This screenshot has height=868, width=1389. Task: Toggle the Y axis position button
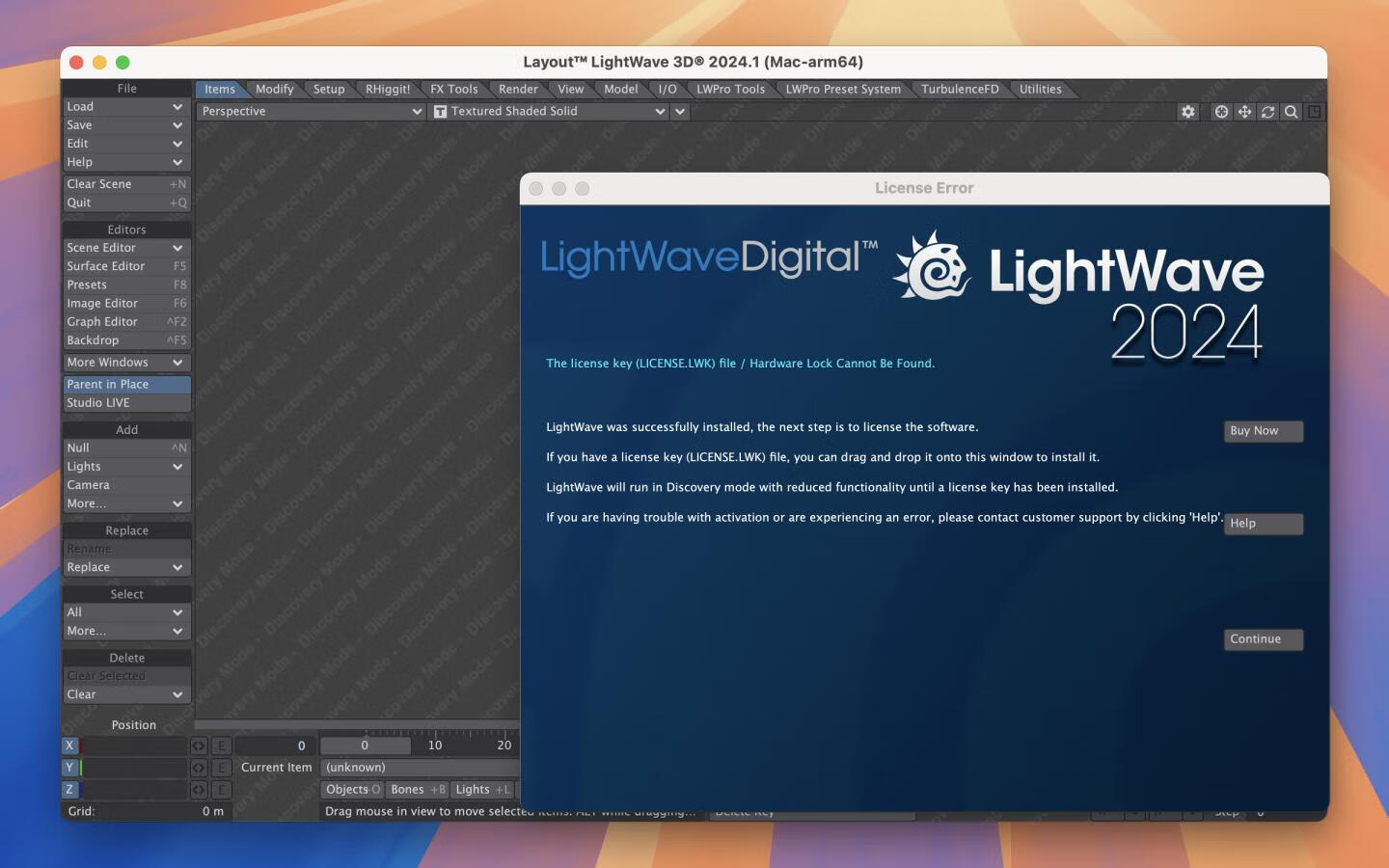(x=69, y=768)
